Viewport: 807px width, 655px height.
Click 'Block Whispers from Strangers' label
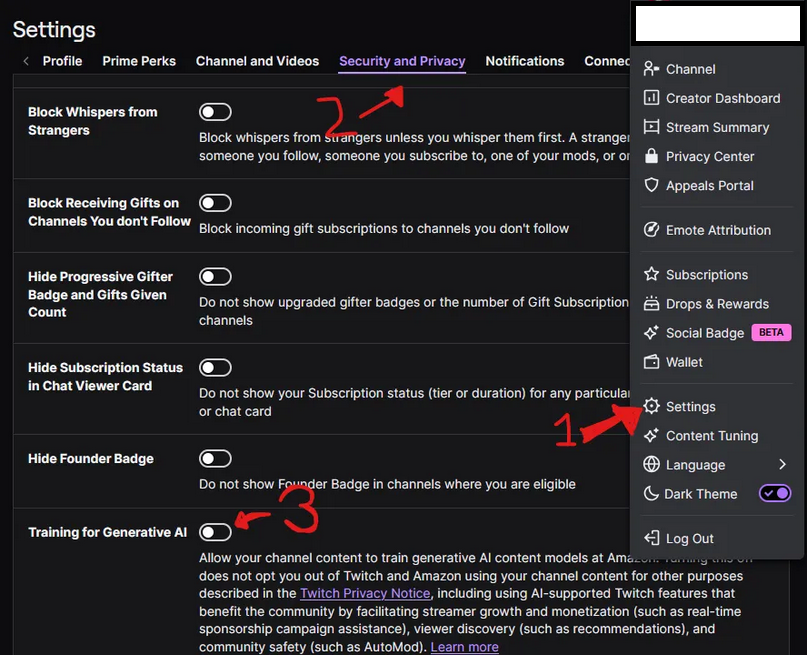tap(93, 121)
